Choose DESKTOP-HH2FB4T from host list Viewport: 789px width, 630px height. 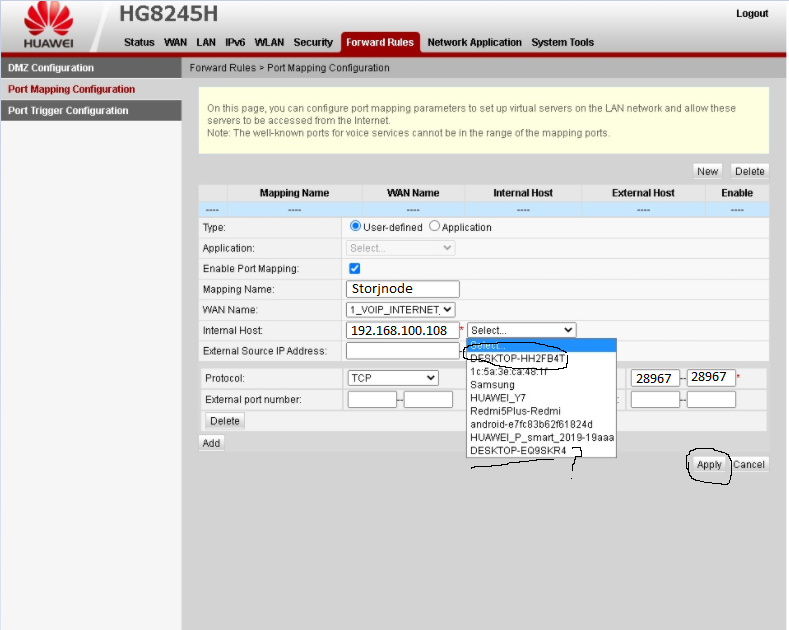517,358
